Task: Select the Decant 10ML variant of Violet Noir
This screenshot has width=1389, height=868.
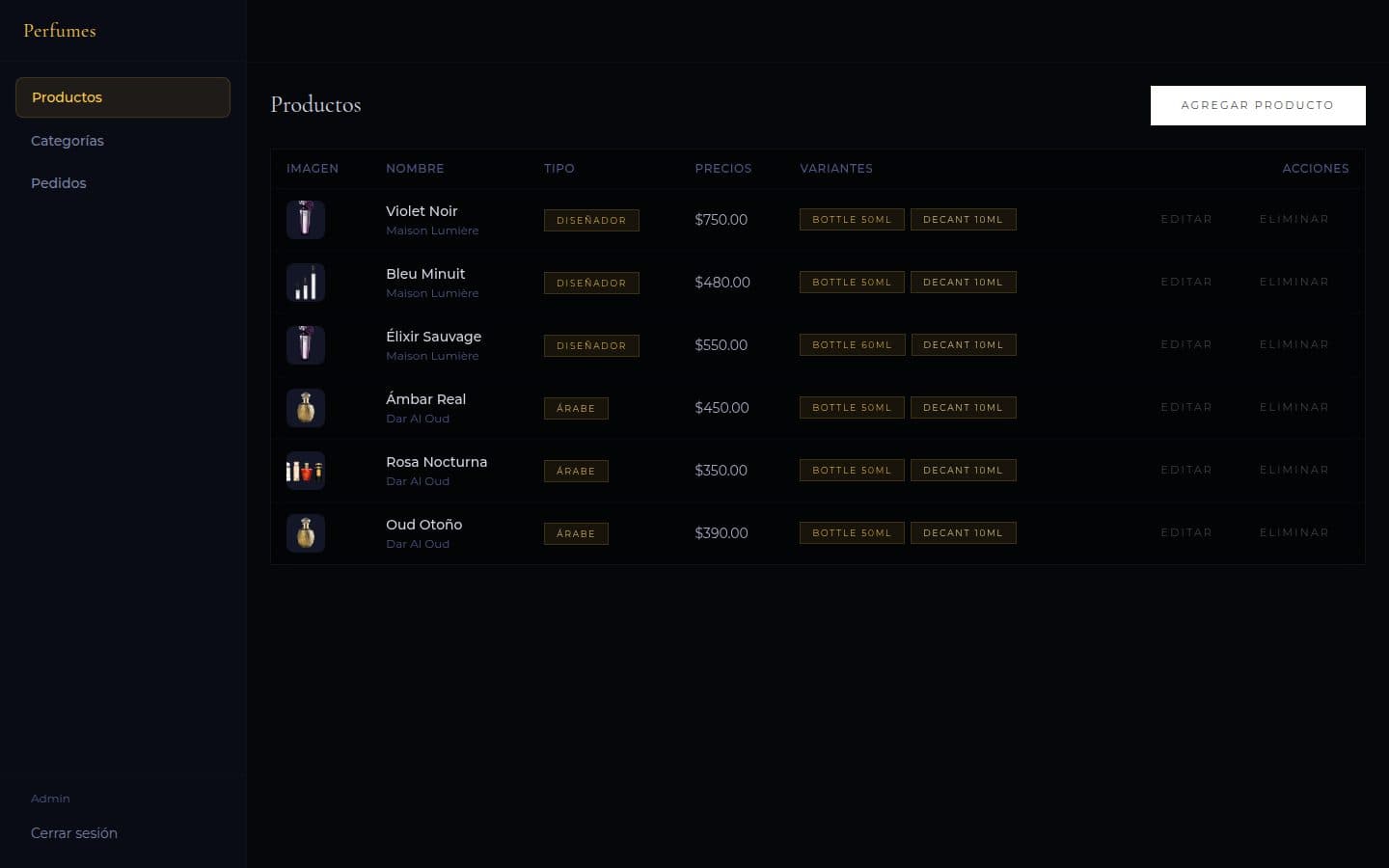Action: (x=963, y=220)
